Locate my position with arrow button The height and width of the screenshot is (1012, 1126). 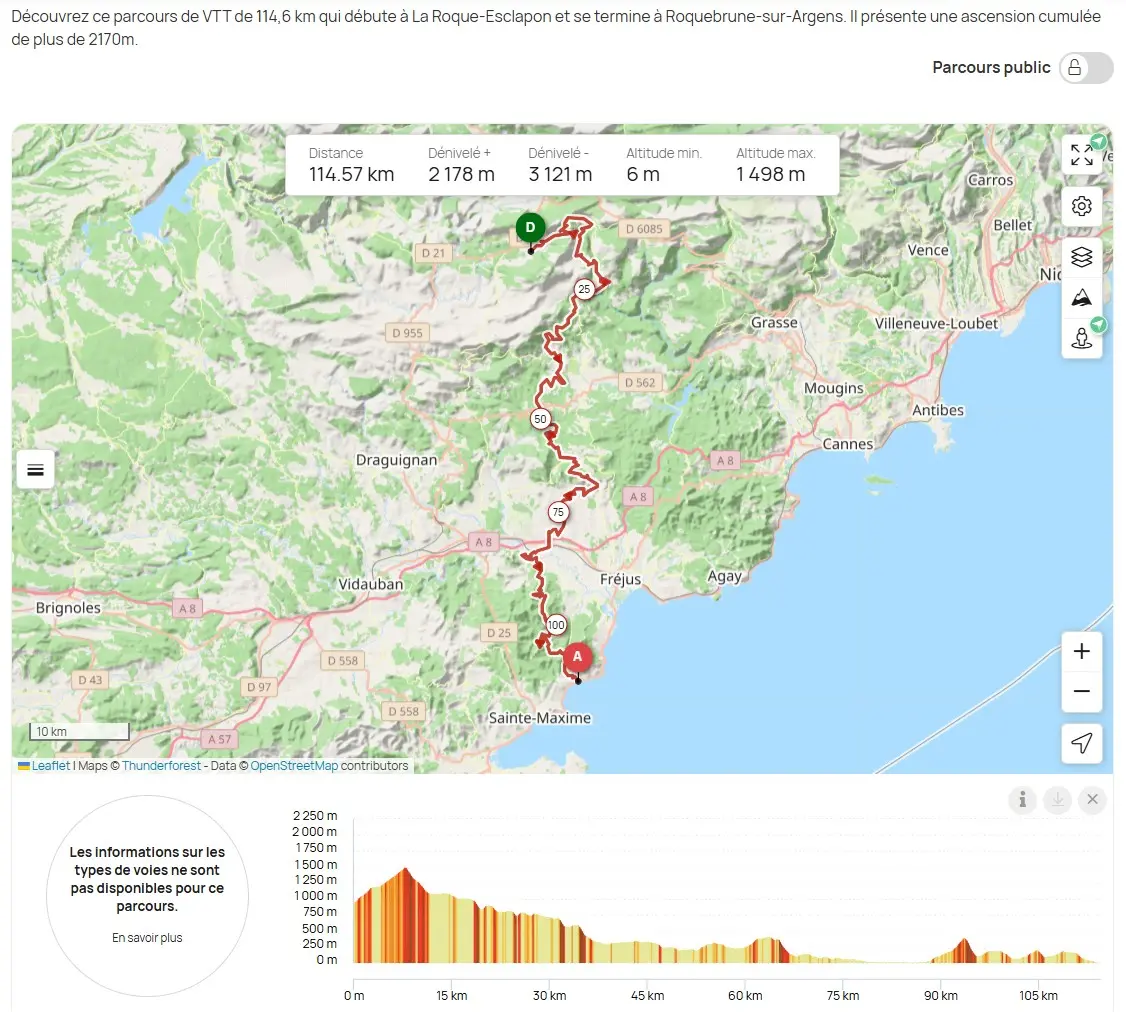[1081, 743]
